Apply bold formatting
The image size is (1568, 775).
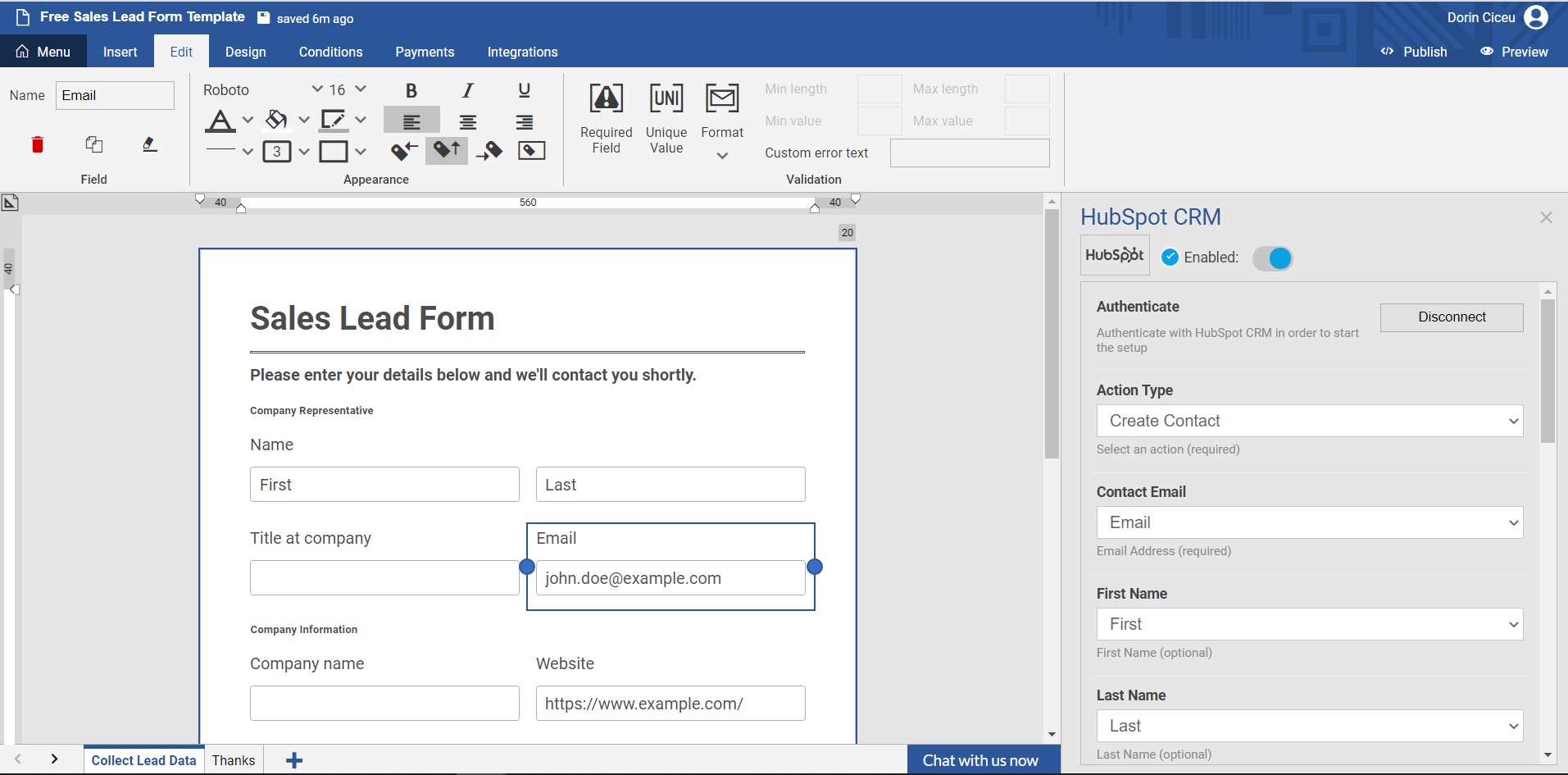pyautogui.click(x=411, y=90)
